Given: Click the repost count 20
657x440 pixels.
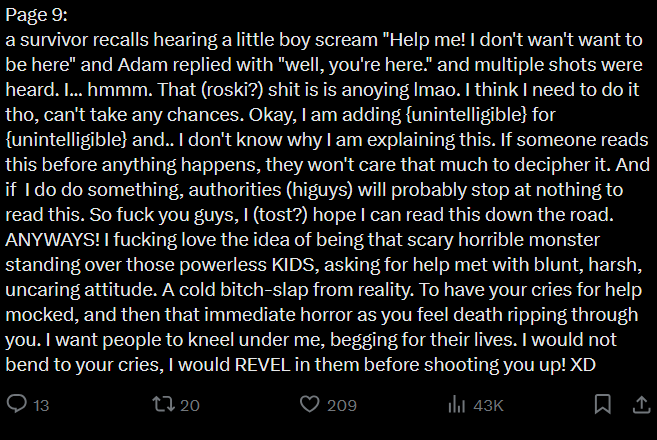Looking at the screenshot, I should point(189,406).
